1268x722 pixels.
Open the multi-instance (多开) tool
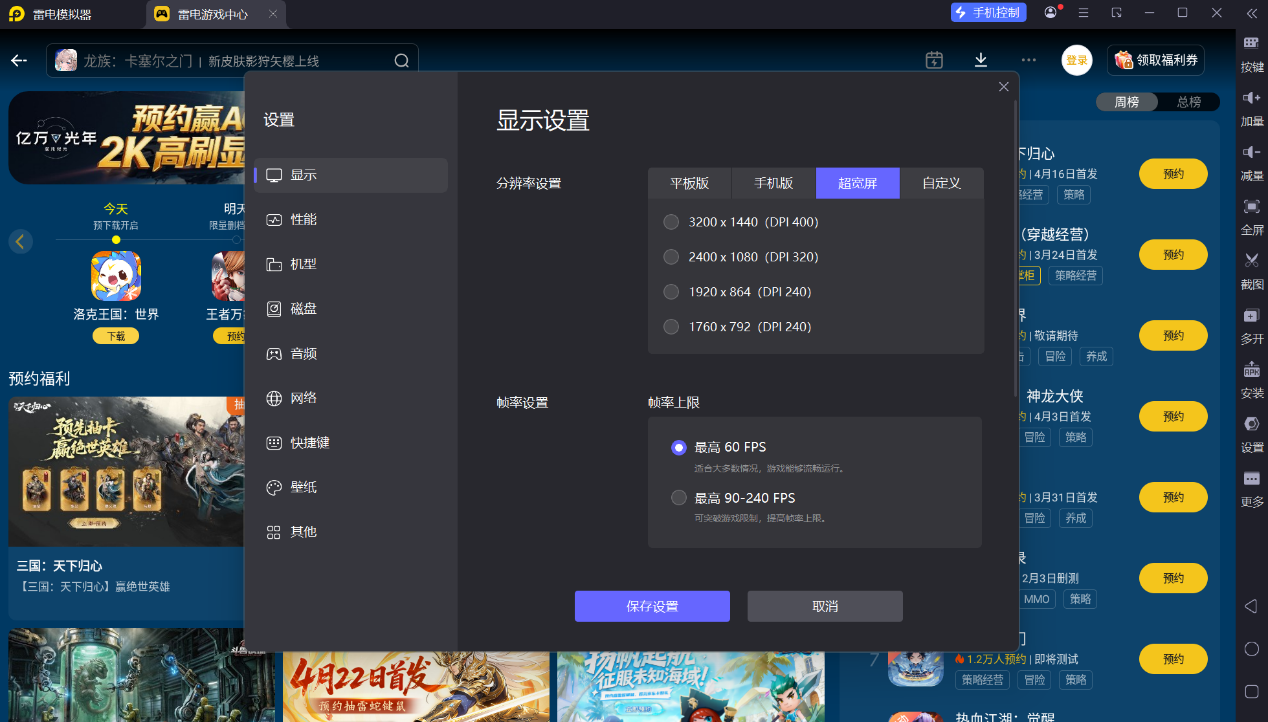click(1251, 316)
